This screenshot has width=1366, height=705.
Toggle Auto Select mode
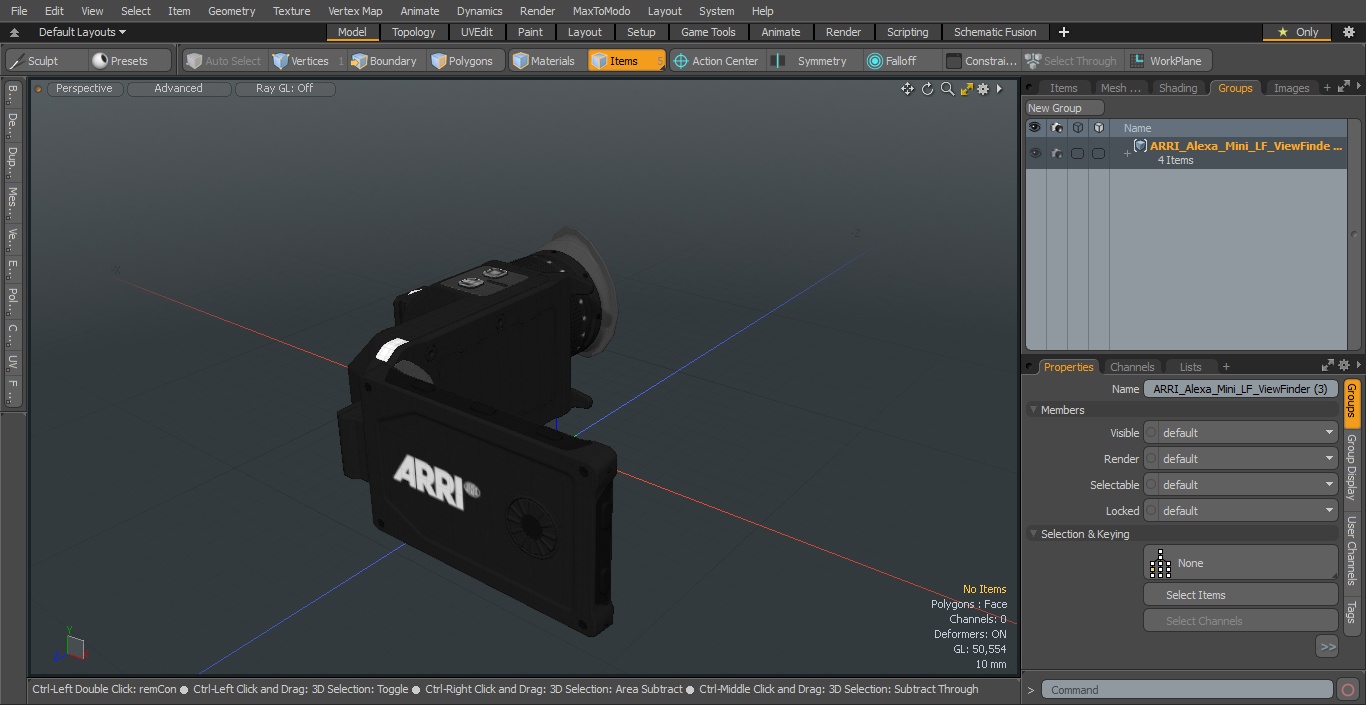[x=224, y=61]
